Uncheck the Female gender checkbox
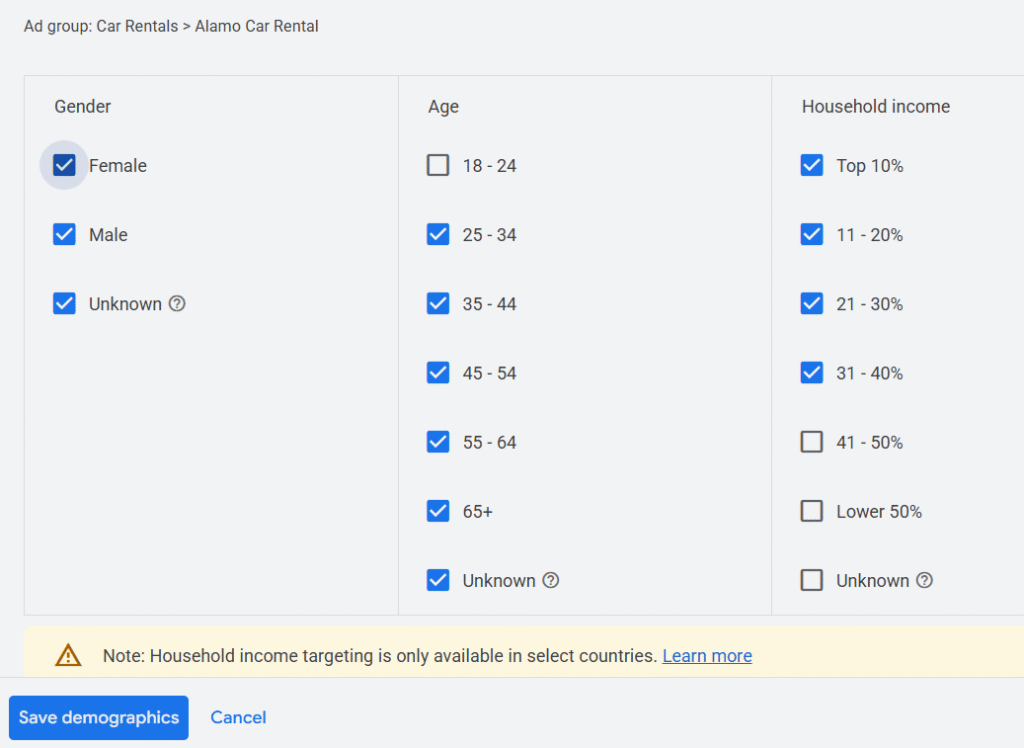The height and width of the screenshot is (748, 1024). coord(64,165)
